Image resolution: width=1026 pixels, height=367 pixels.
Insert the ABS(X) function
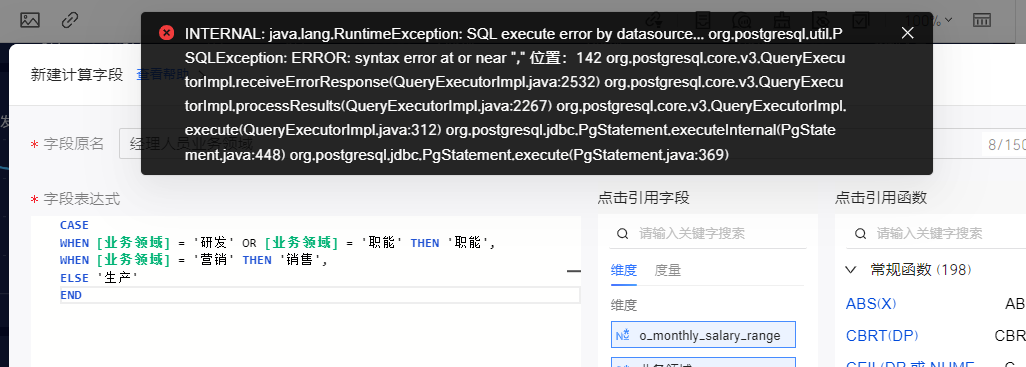(871, 304)
